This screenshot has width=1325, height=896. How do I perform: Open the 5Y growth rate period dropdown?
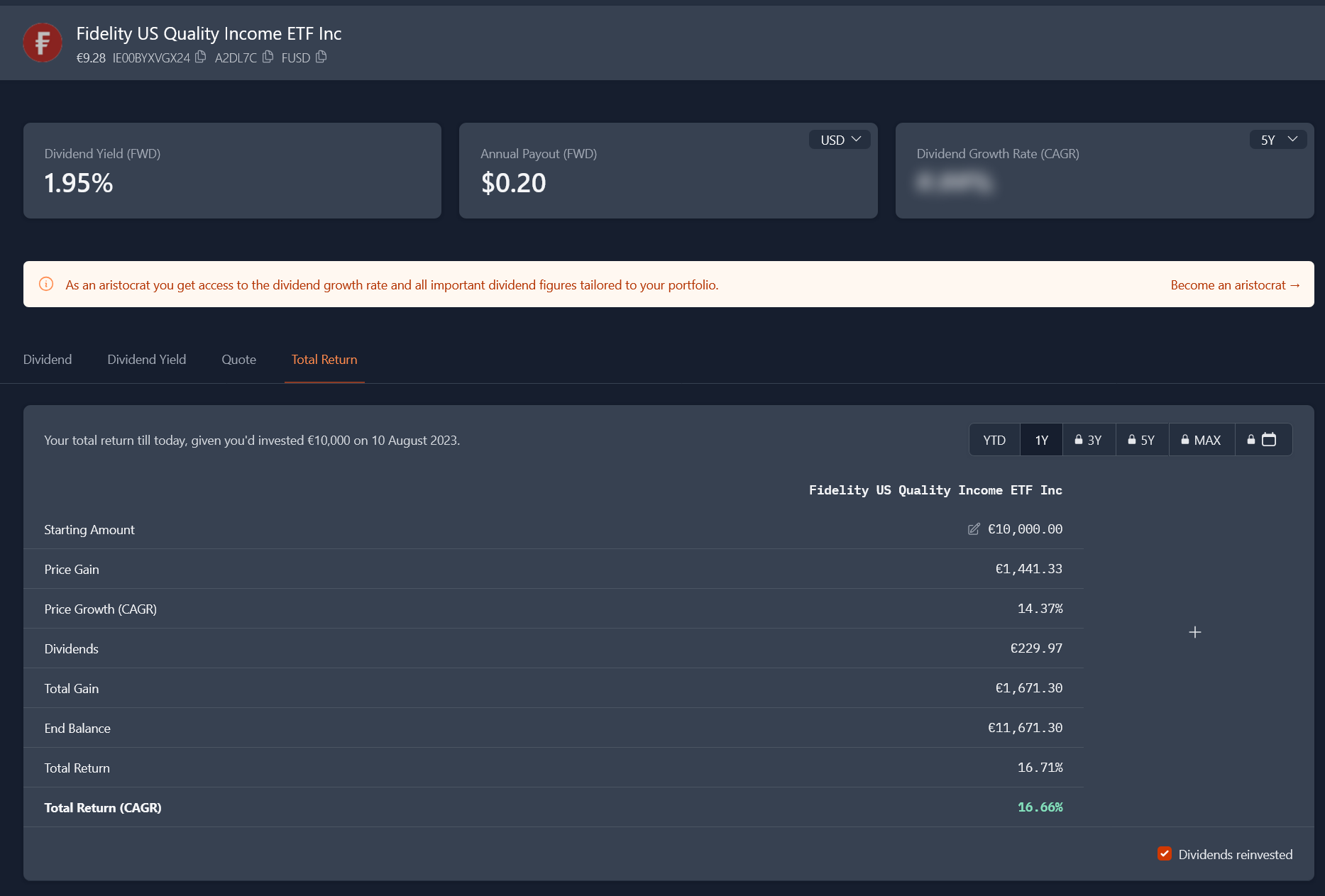coord(1278,140)
